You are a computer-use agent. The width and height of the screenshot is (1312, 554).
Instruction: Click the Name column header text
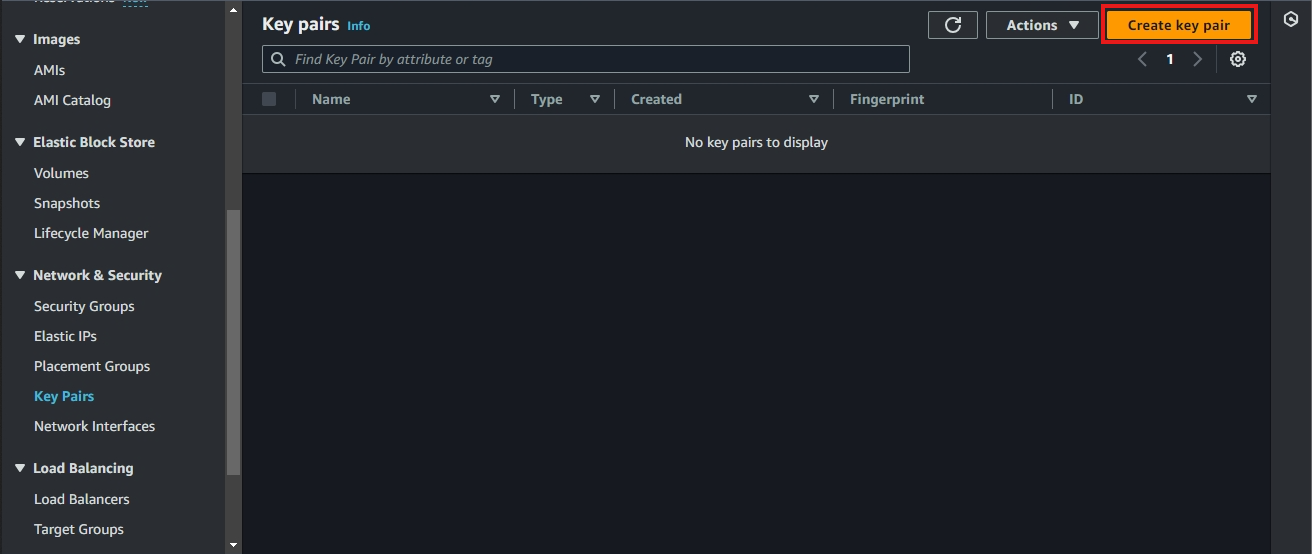click(x=331, y=99)
